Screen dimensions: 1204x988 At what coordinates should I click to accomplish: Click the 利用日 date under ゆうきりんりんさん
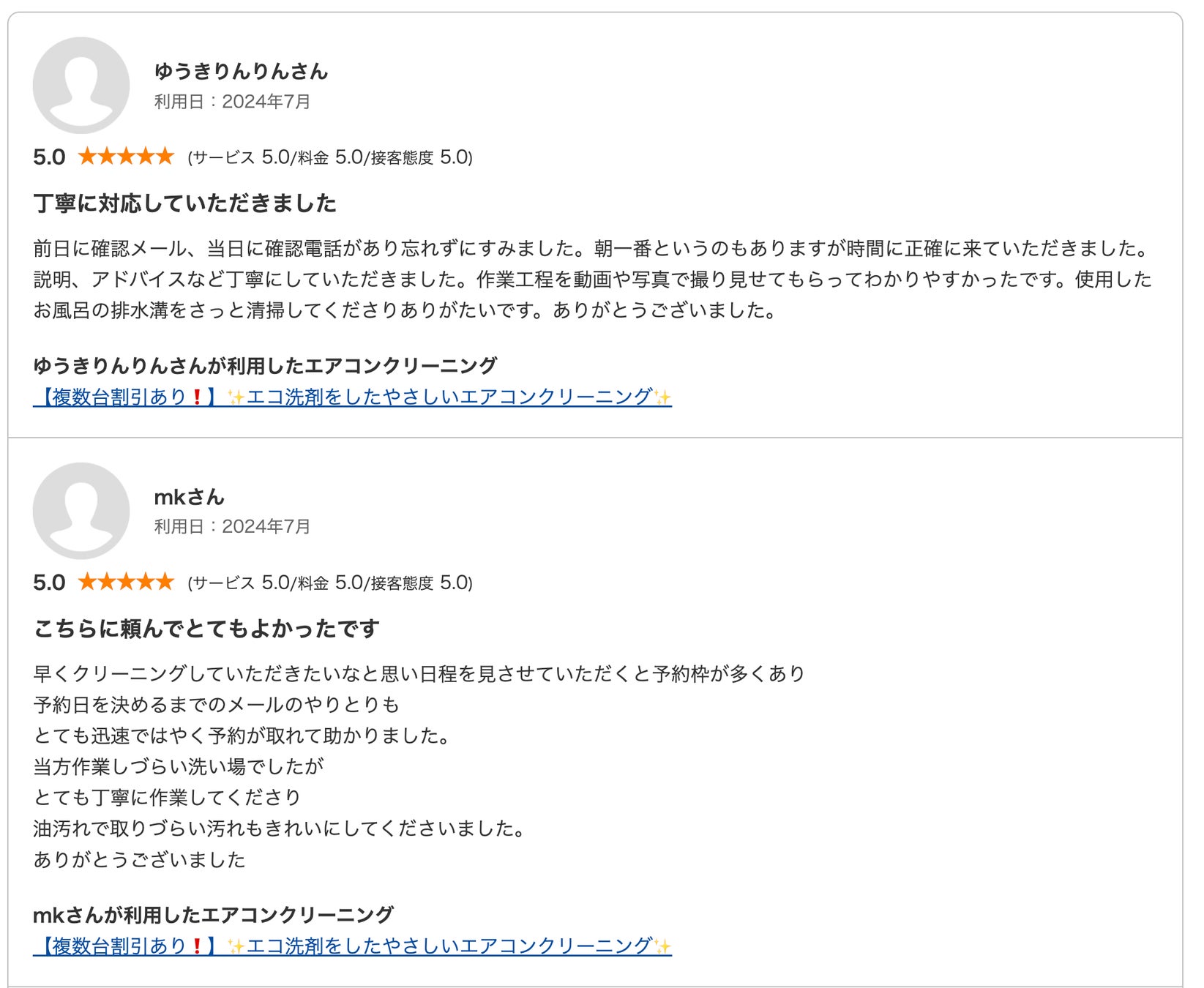coord(232,102)
